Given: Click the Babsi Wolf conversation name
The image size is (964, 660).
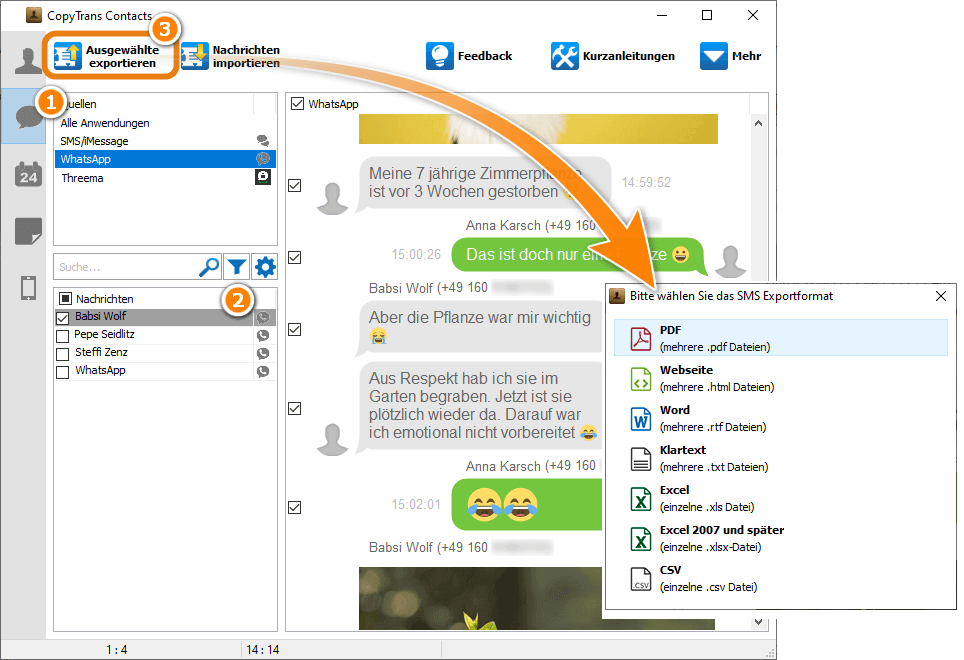Looking at the screenshot, I should coord(100,316).
